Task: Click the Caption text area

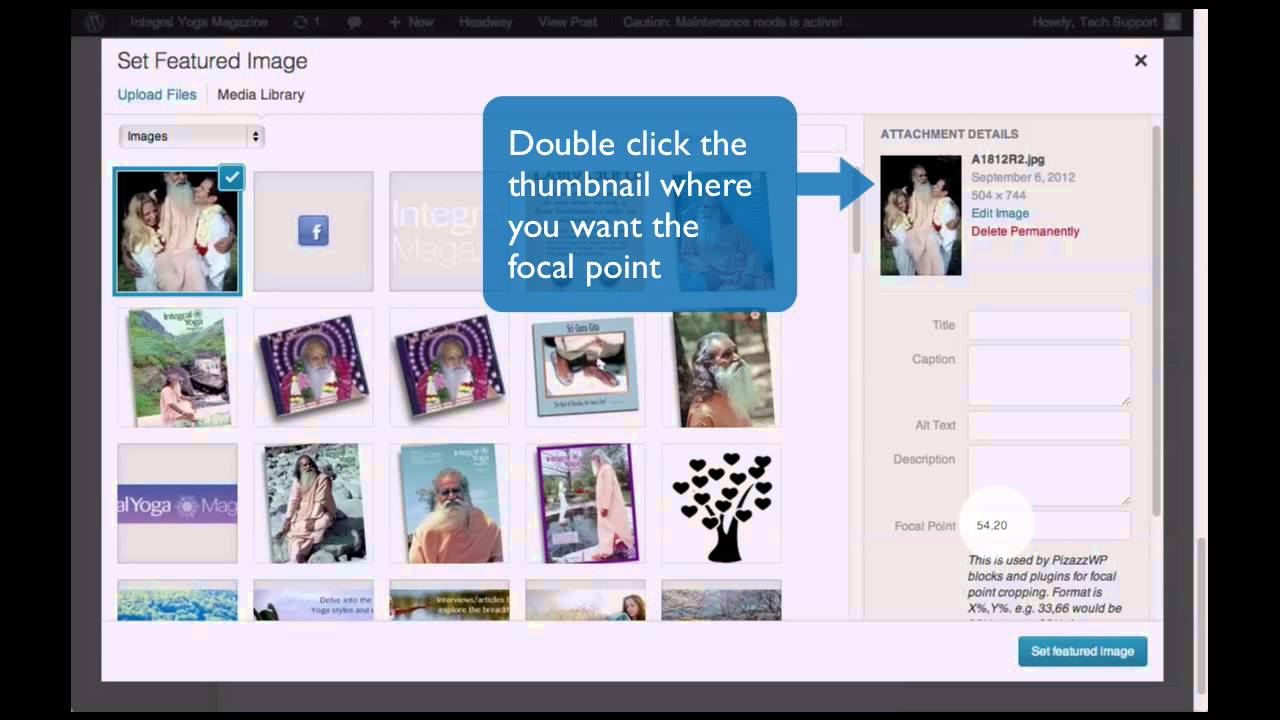Action: click(1049, 375)
